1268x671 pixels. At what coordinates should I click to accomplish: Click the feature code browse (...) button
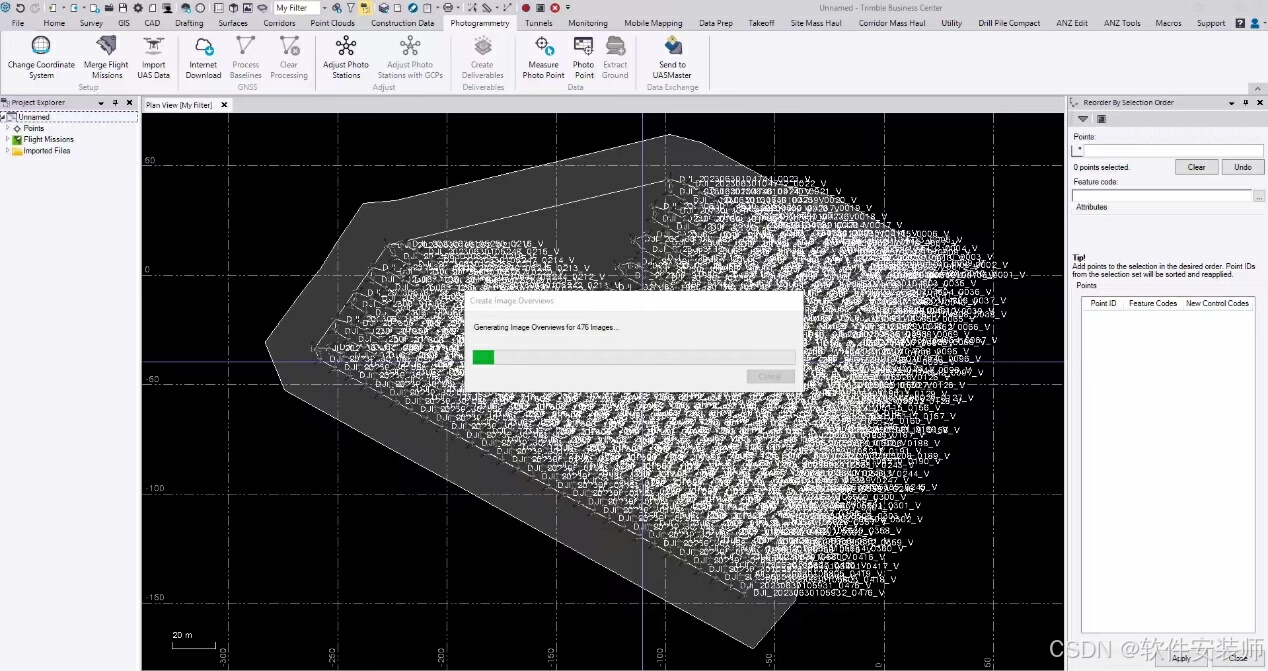click(x=1259, y=196)
